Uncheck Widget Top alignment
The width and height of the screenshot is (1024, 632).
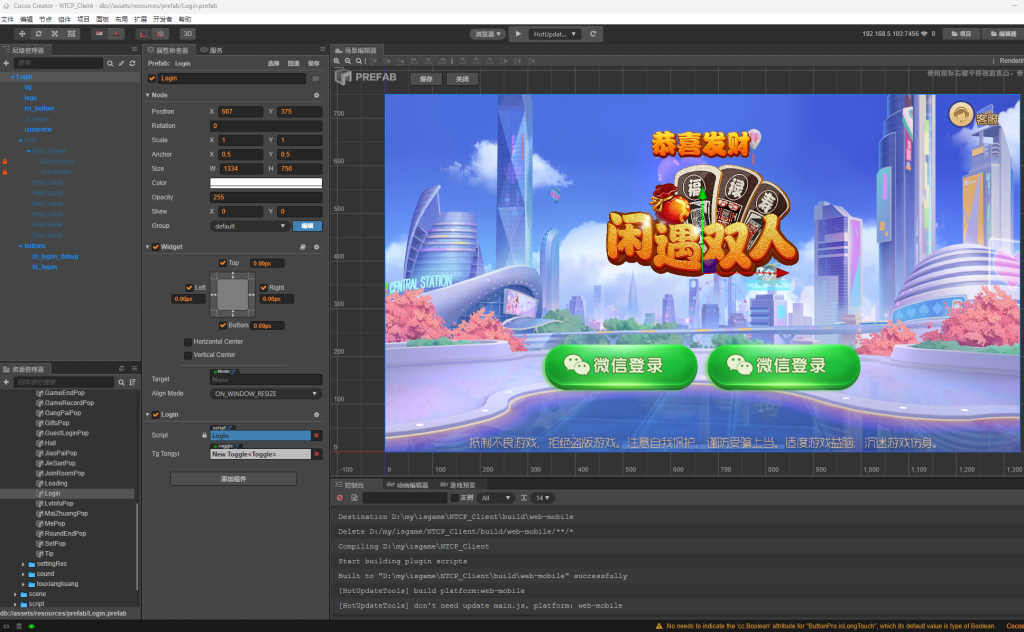coord(223,263)
